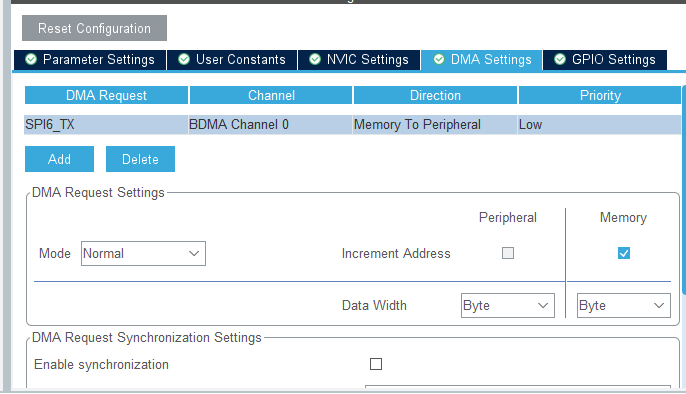
Task: Click the green check icon on User Constants
Action: [x=184, y=59]
